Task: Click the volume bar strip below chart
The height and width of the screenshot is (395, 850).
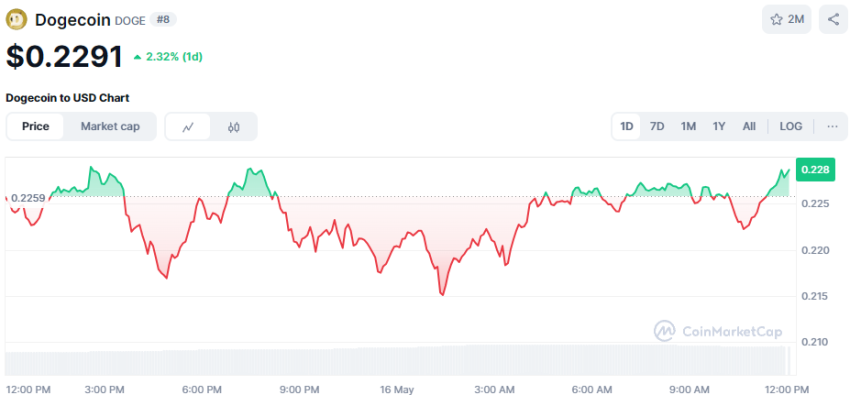Action: [398, 360]
